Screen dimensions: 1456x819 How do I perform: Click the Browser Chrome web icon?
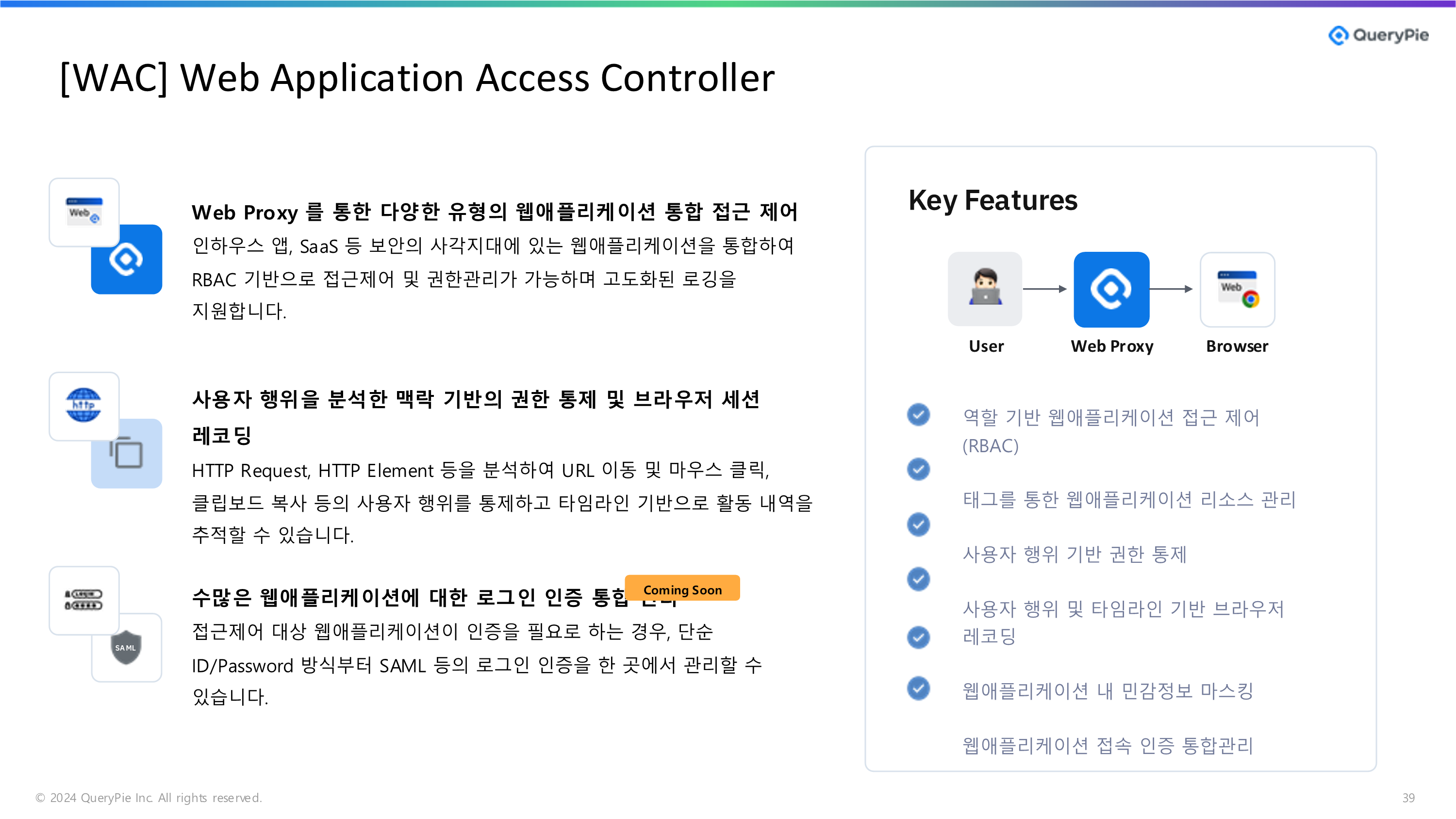(1237, 289)
